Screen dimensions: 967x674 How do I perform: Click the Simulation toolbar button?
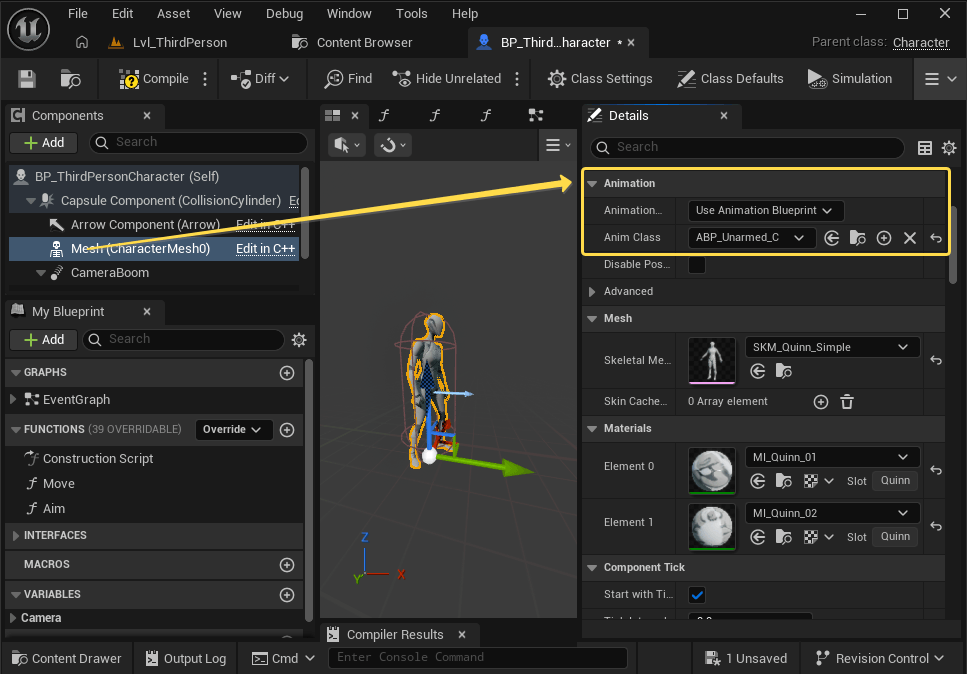[x=849, y=79]
